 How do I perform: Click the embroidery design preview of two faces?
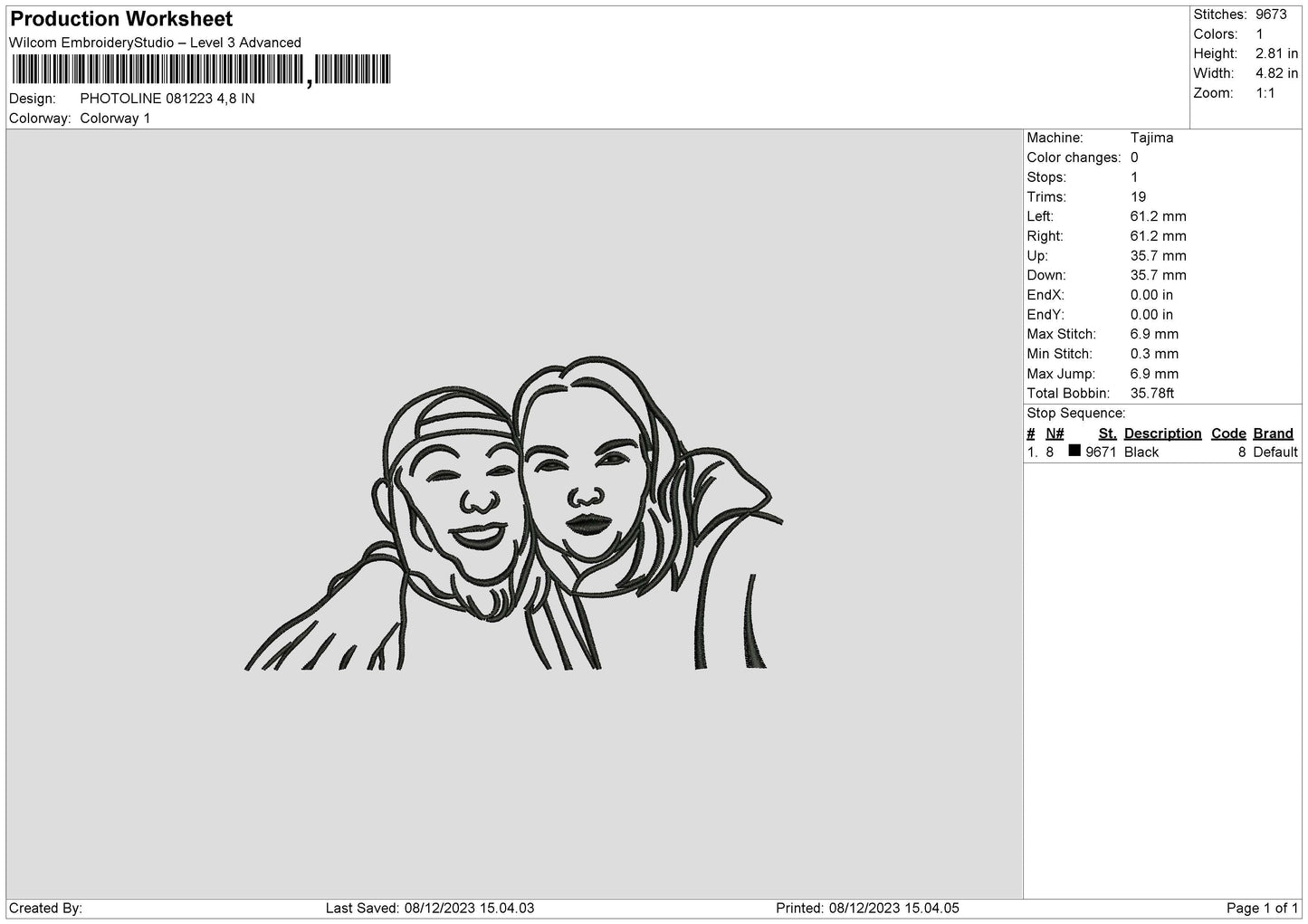[x=514, y=513]
